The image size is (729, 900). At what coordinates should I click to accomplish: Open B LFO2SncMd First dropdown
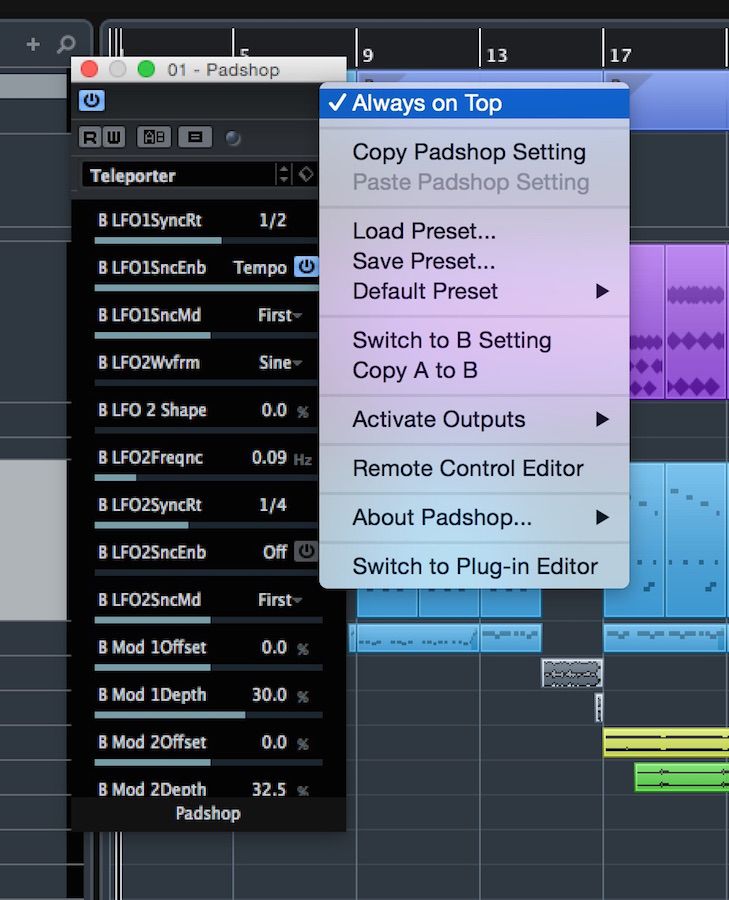coord(280,600)
